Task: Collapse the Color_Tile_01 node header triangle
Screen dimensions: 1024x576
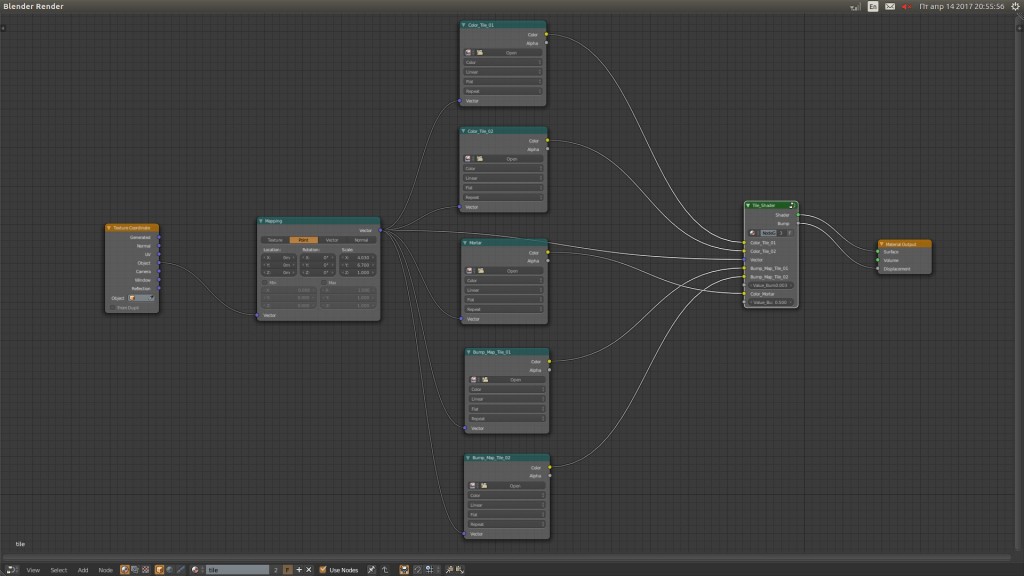Action: pyautogui.click(x=464, y=25)
